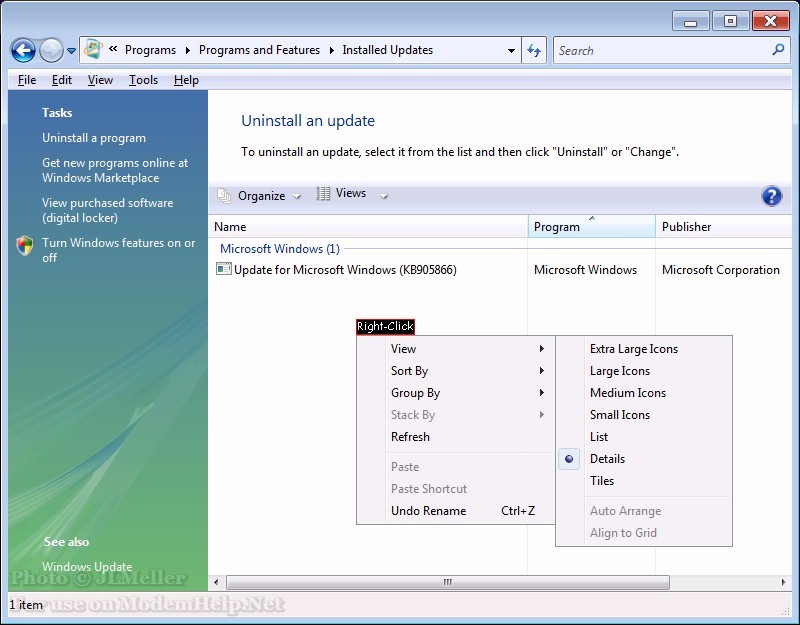The width and height of the screenshot is (800, 625).
Task: Sort by the Publisher column header
Action: click(724, 227)
